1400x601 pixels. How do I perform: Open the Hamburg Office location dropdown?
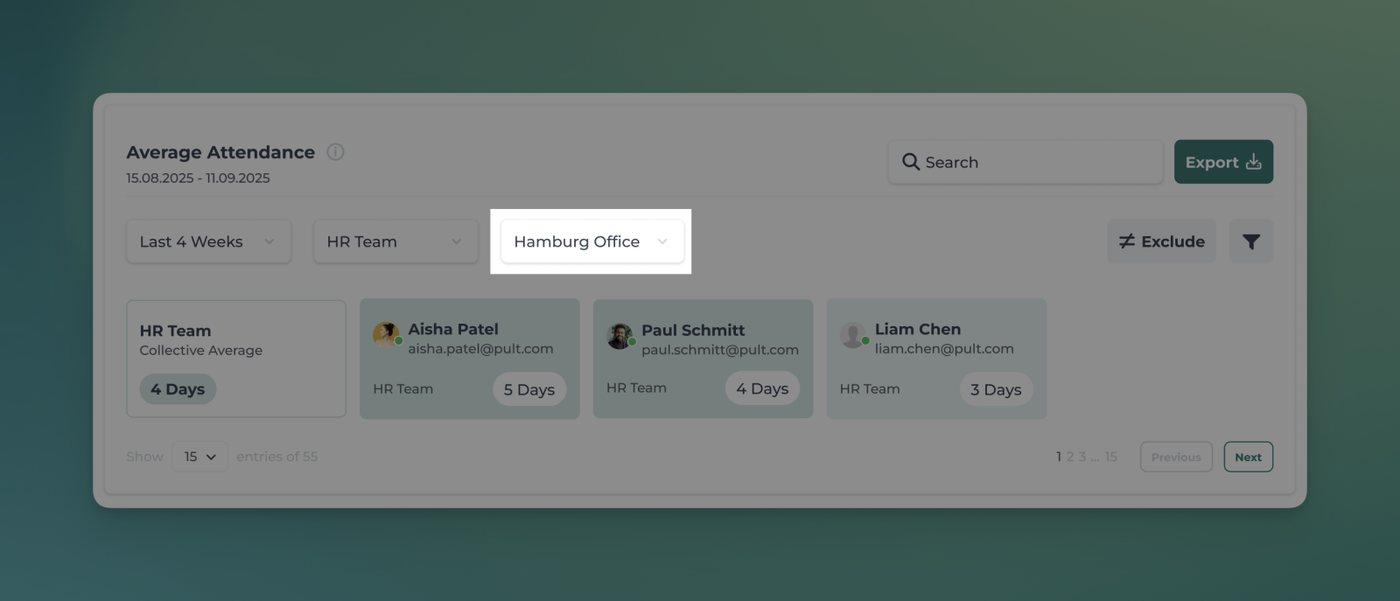tap(591, 241)
